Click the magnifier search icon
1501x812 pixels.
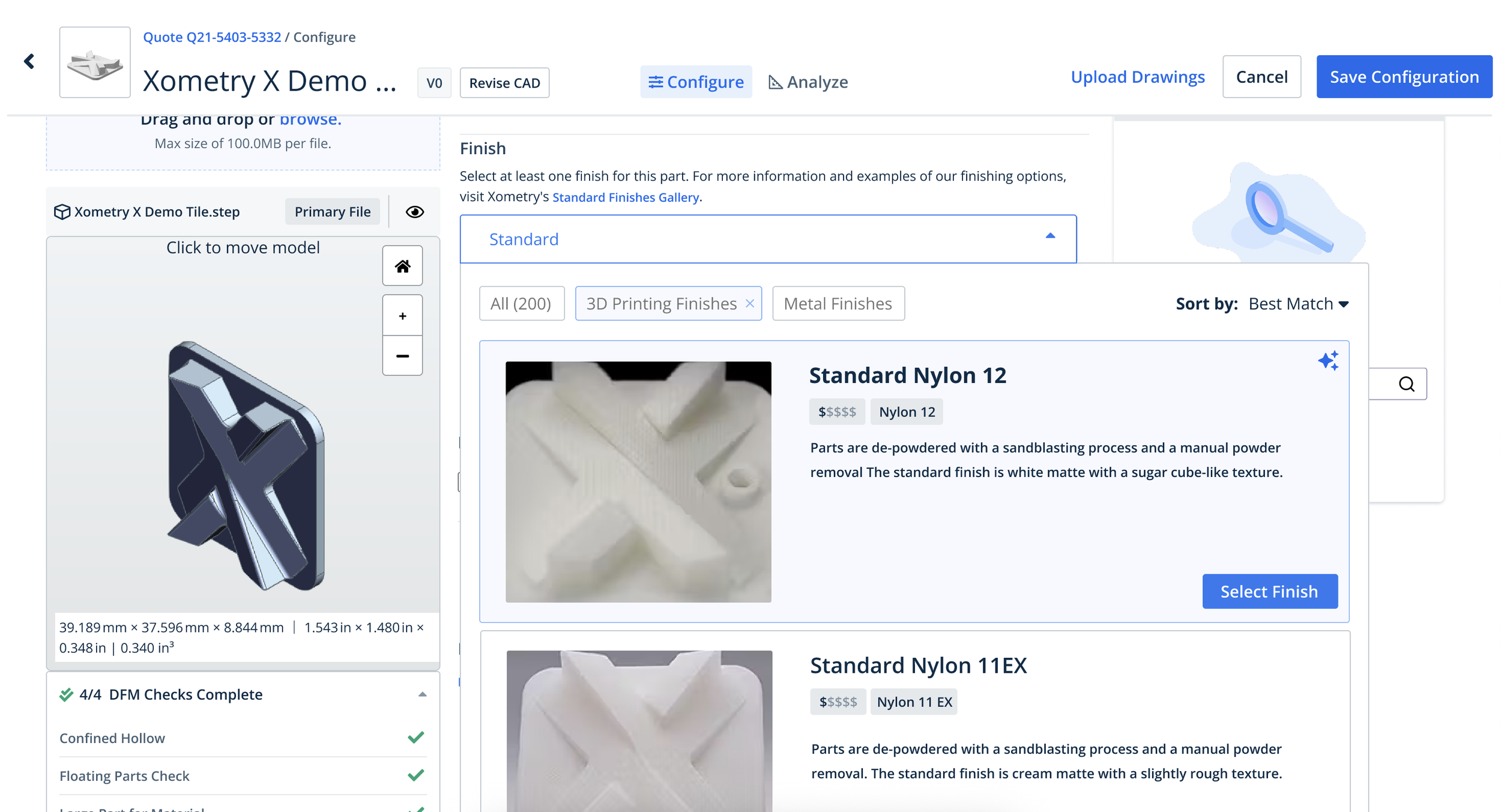pyautogui.click(x=1406, y=384)
